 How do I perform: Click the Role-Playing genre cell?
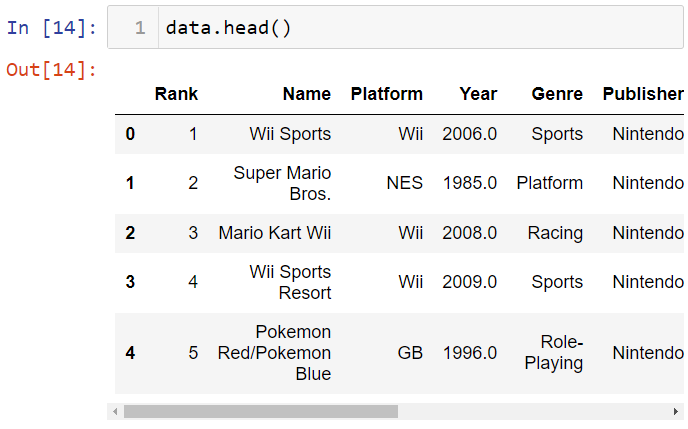tap(554, 353)
